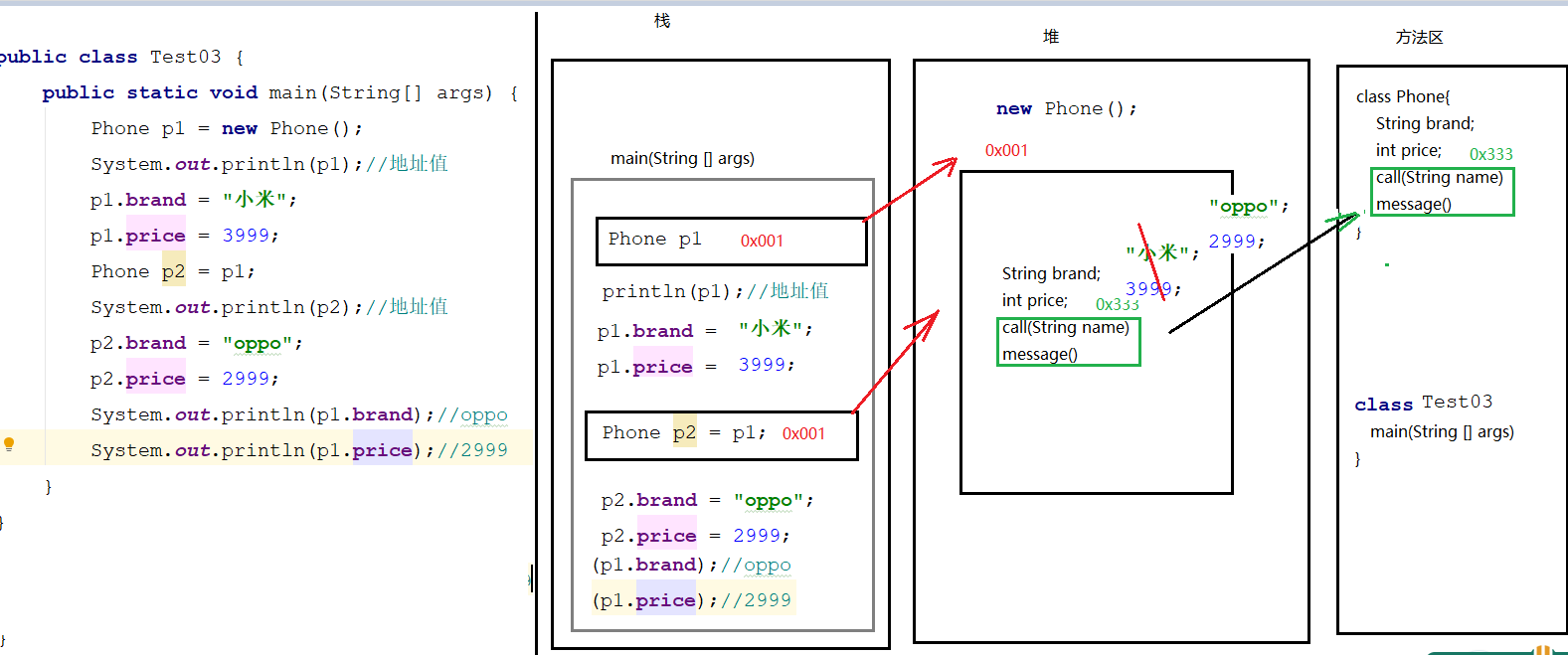Screen dimensions: 1568x655
Task: Click 'call(String name)' in the heap object
Action: [1066, 327]
